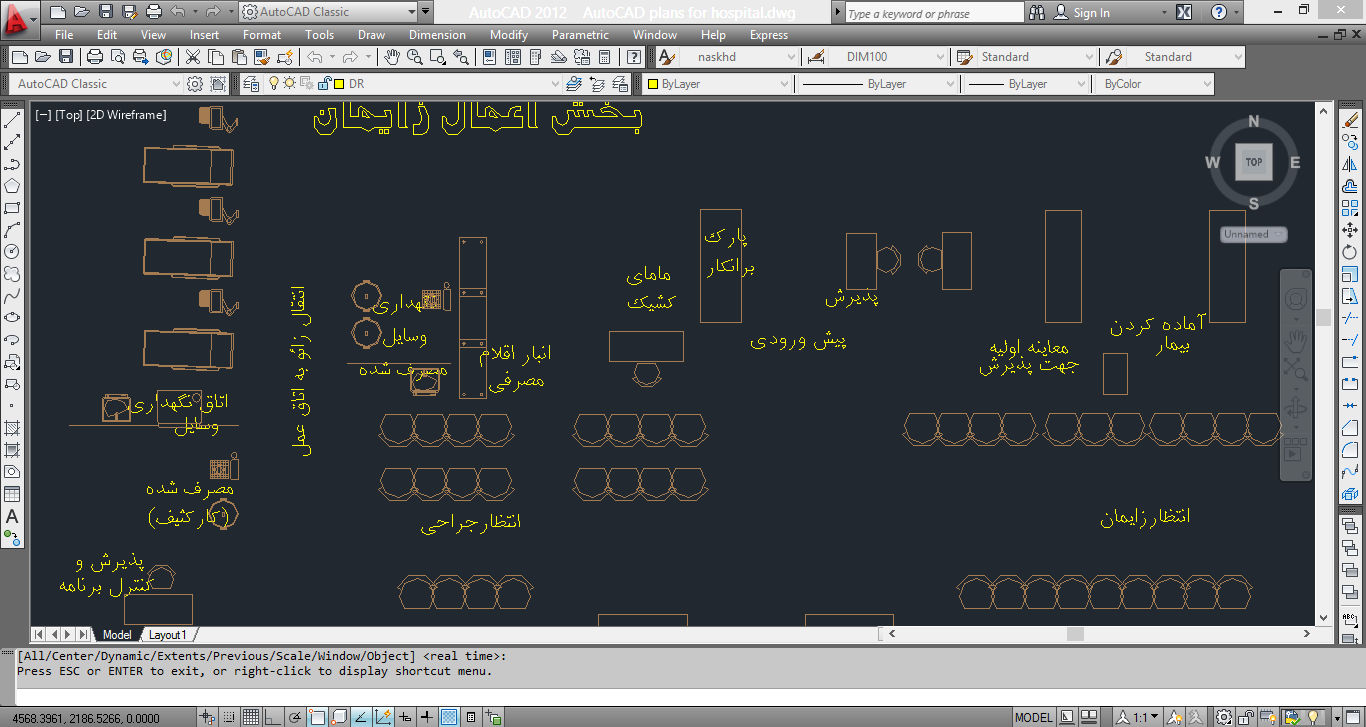The height and width of the screenshot is (727, 1366).
Task: Open the Properties palette icon
Action: click(490, 57)
